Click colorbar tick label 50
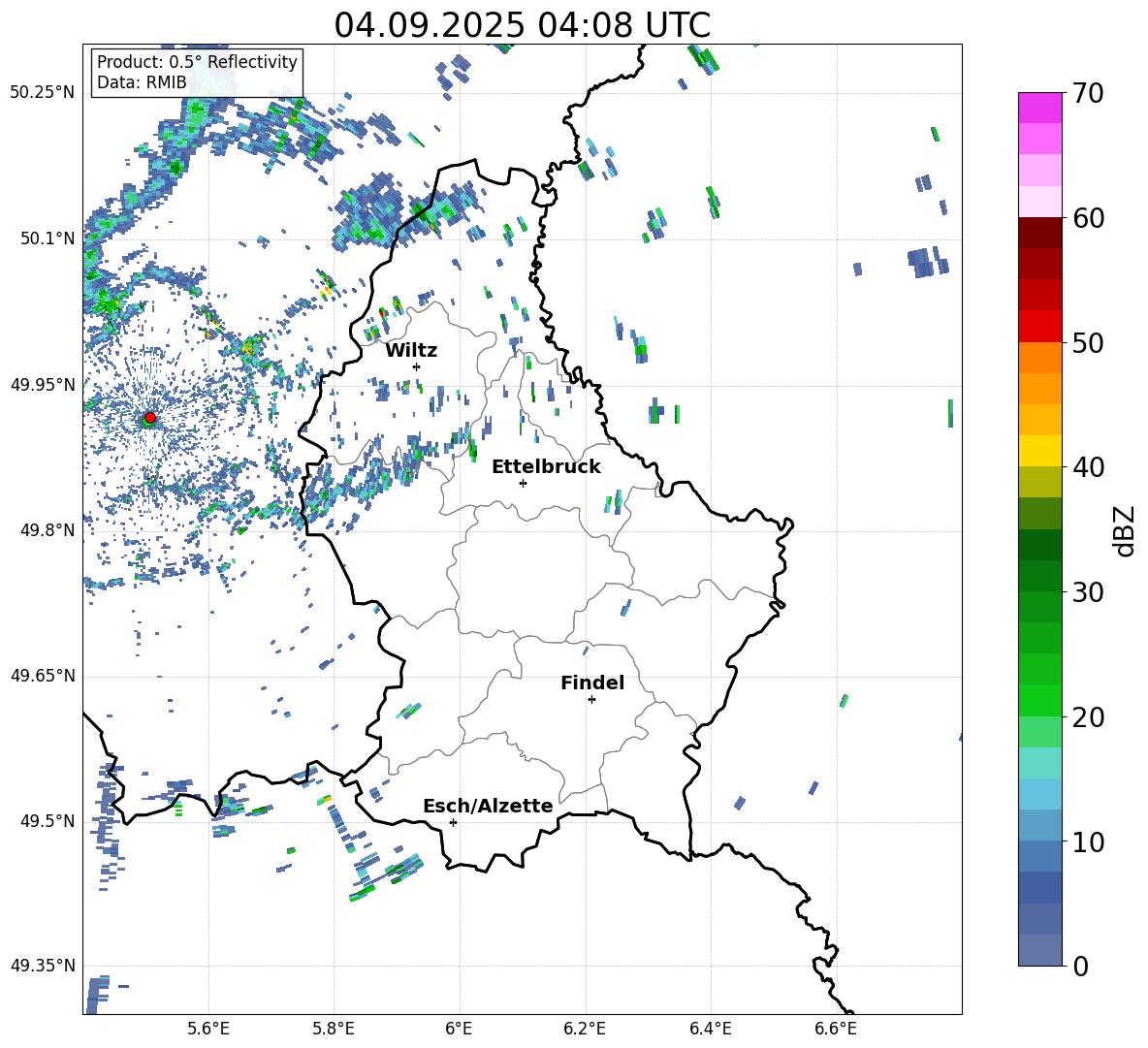Image resolution: width=1148 pixels, height=1048 pixels. click(x=1089, y=343)
